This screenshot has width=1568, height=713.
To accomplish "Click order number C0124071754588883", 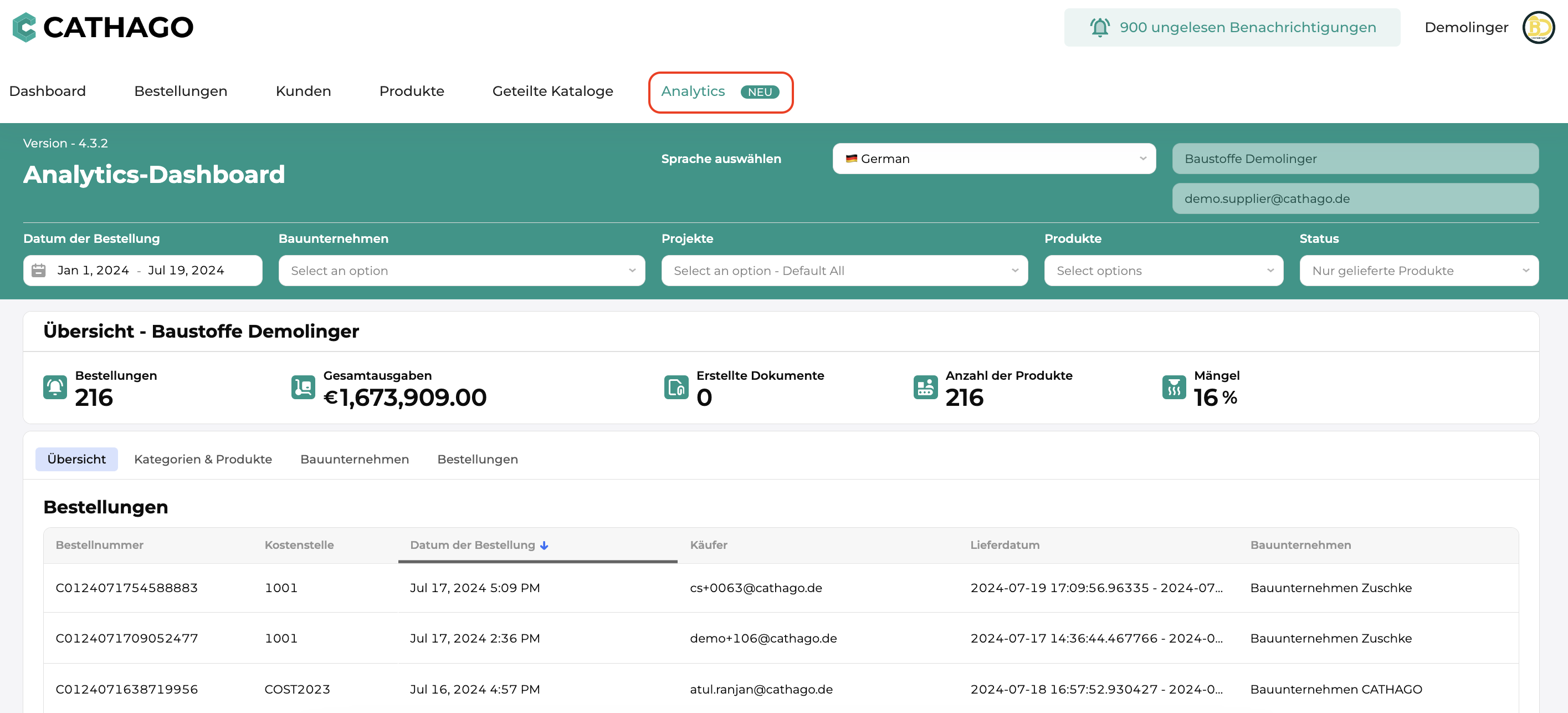I will pyautogui.click(x=127, y=588).
